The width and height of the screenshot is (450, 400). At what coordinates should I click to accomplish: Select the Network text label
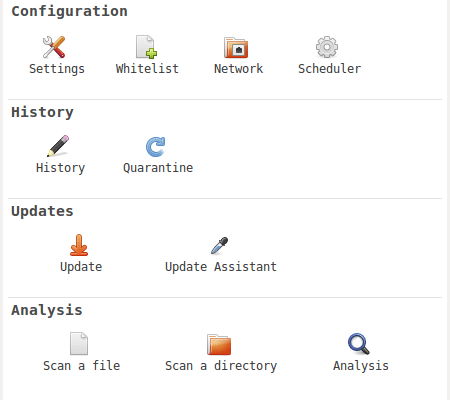click(x=238, y=69)
